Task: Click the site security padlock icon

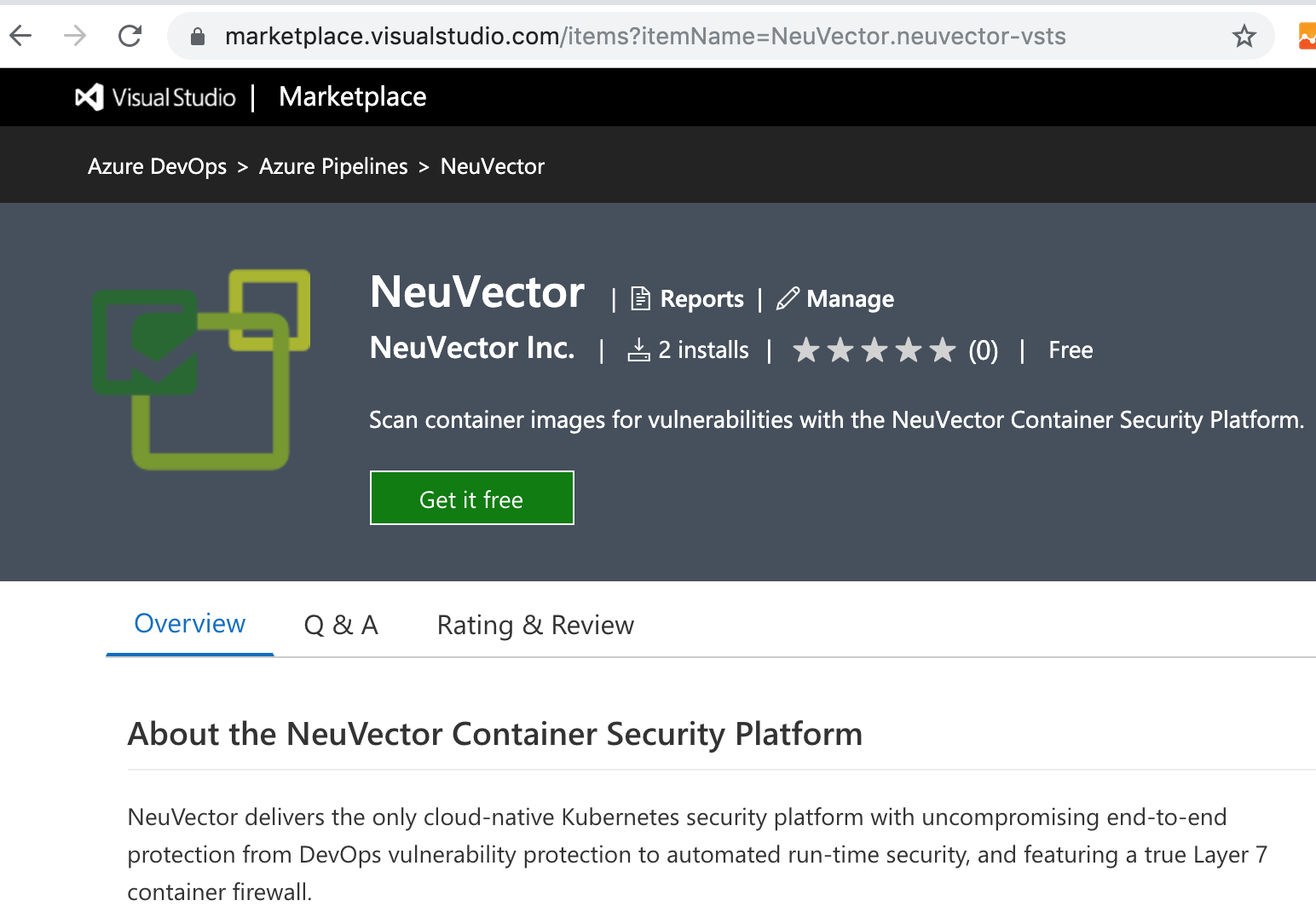Action: (x=197, y=36)
